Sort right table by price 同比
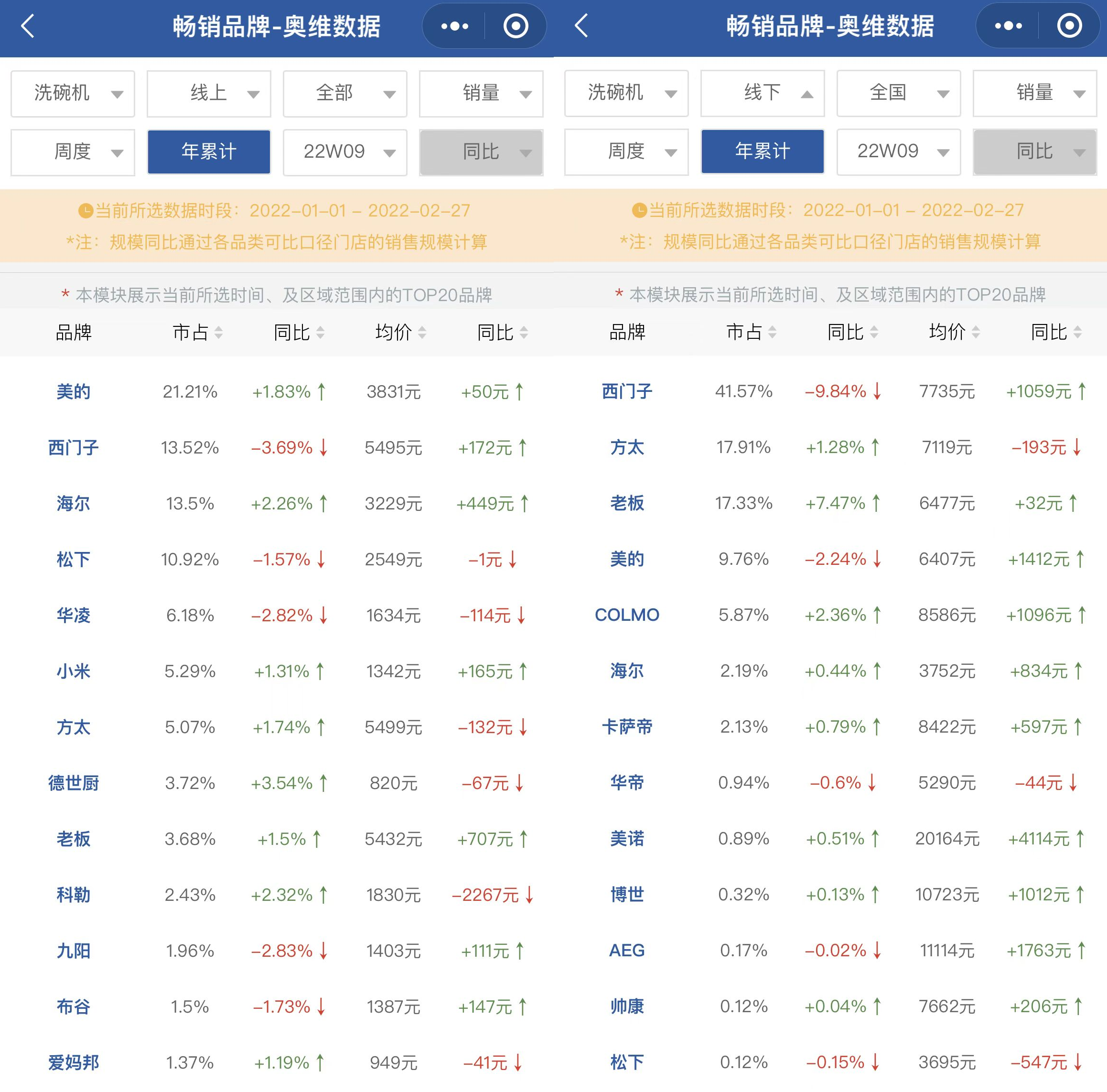The height and width of the screenshot is (1092, 1107). (x=1056, y=331)
